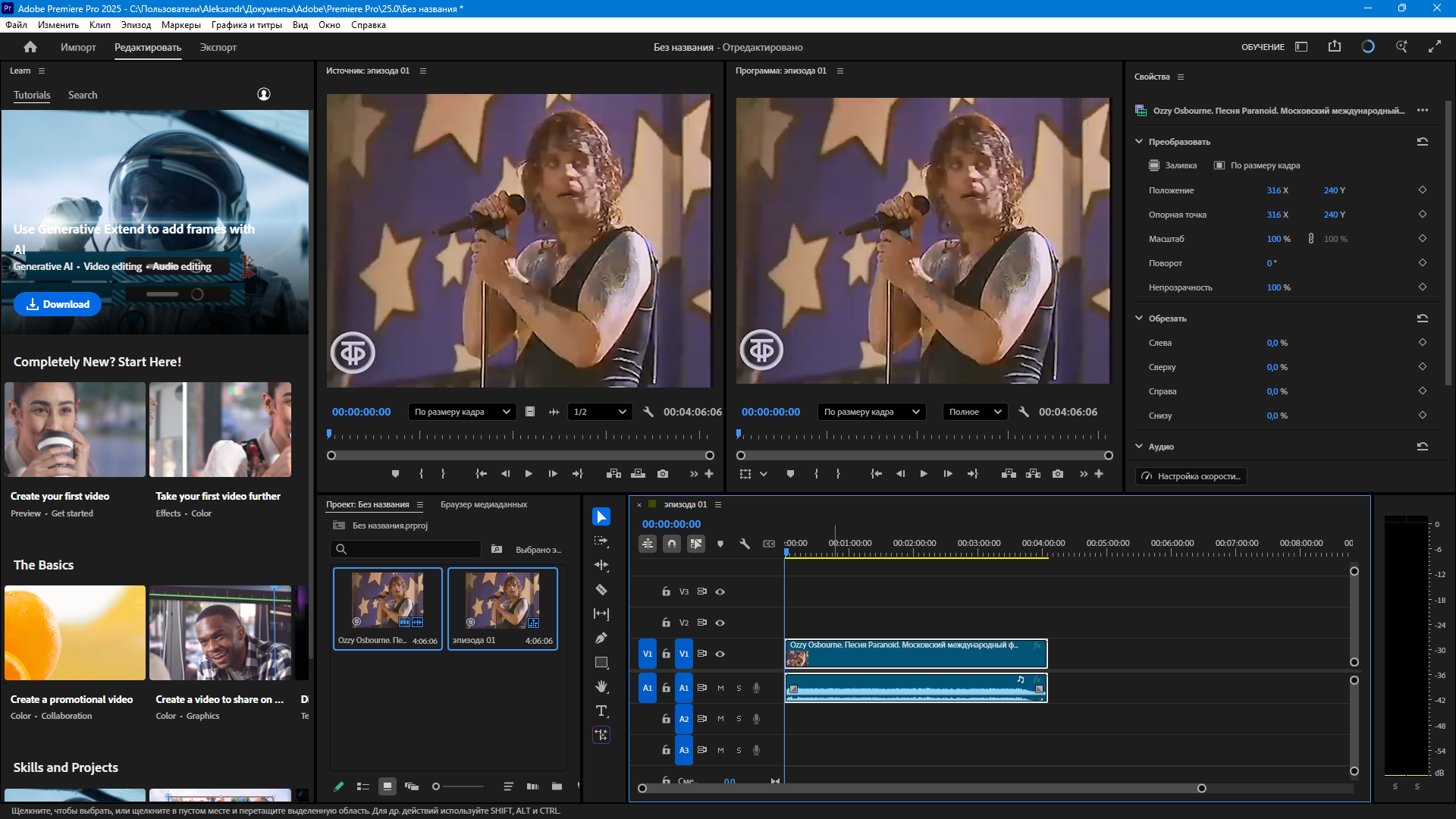Click timeline horizontal zoom scrollbar
The image size is (1456, 819).
922,789
